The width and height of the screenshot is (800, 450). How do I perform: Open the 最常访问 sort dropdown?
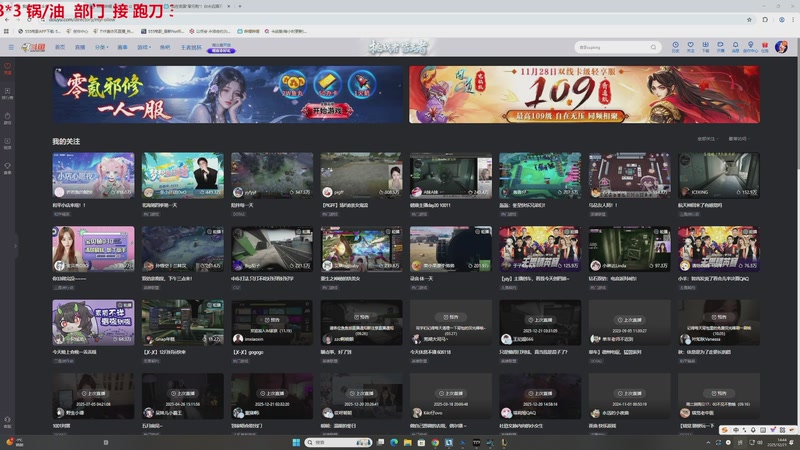coord(738,139)
